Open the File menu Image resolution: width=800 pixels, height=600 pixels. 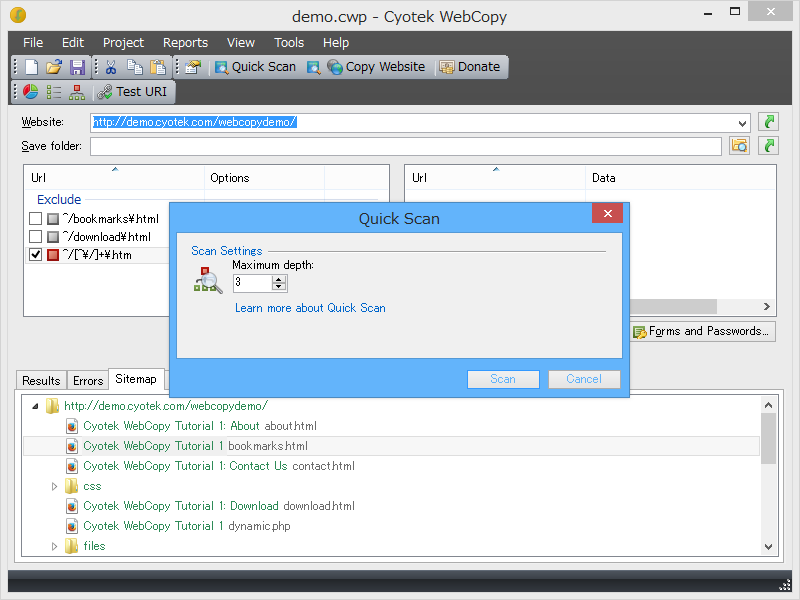coord(33,43)
